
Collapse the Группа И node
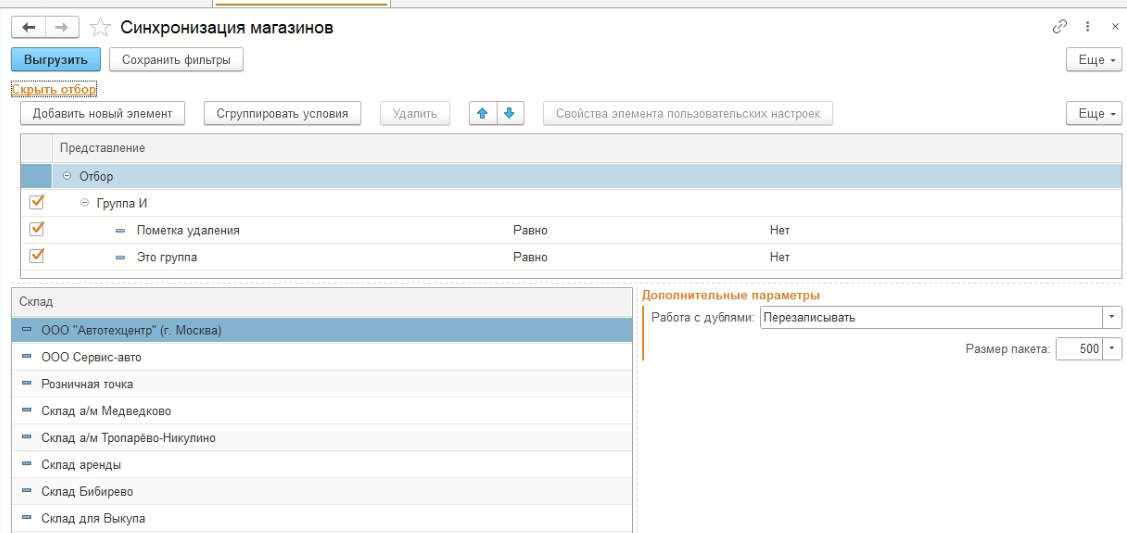(84, 203)
